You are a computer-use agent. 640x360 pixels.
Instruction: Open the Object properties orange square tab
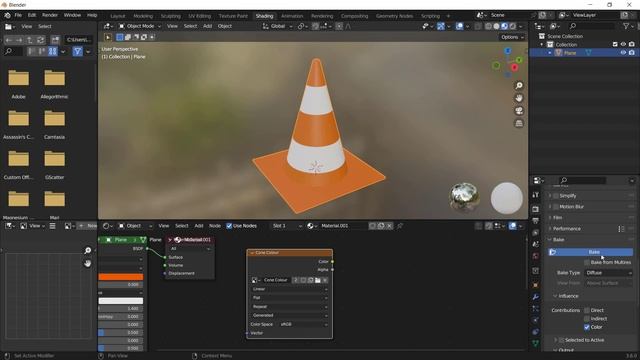tap(536, 285)
